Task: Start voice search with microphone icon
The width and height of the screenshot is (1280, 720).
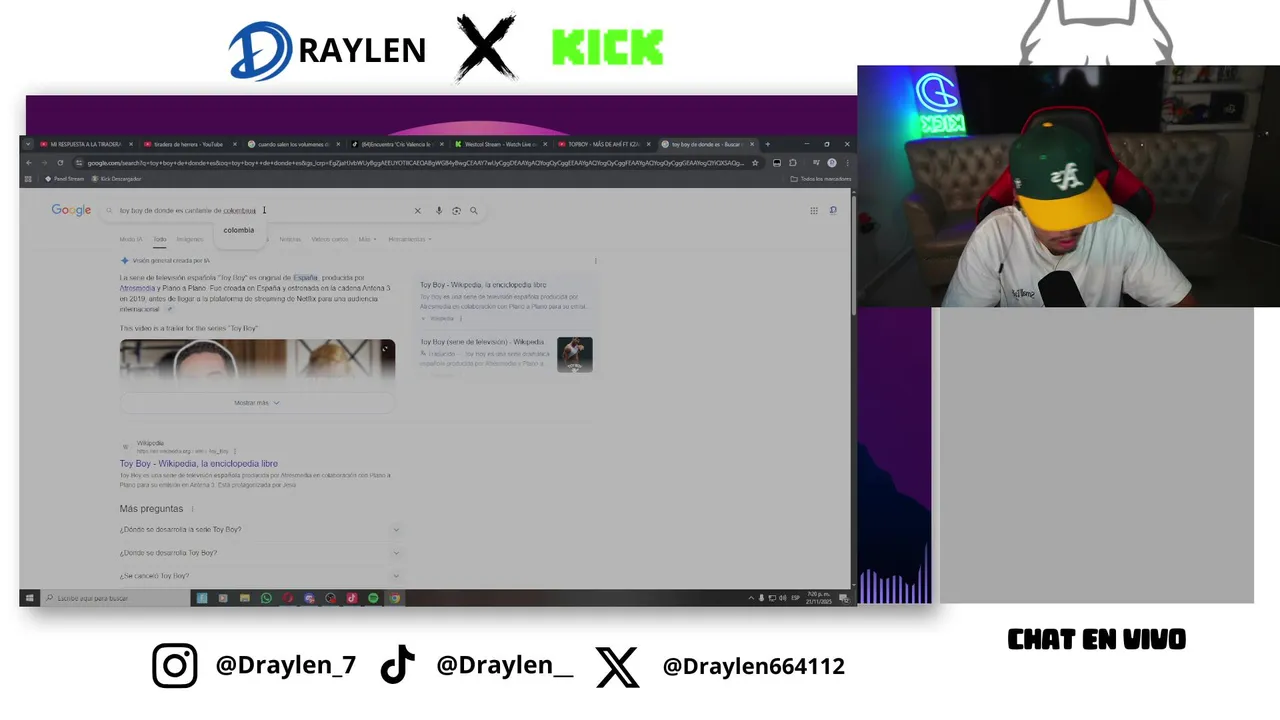Action: [439, 211]
